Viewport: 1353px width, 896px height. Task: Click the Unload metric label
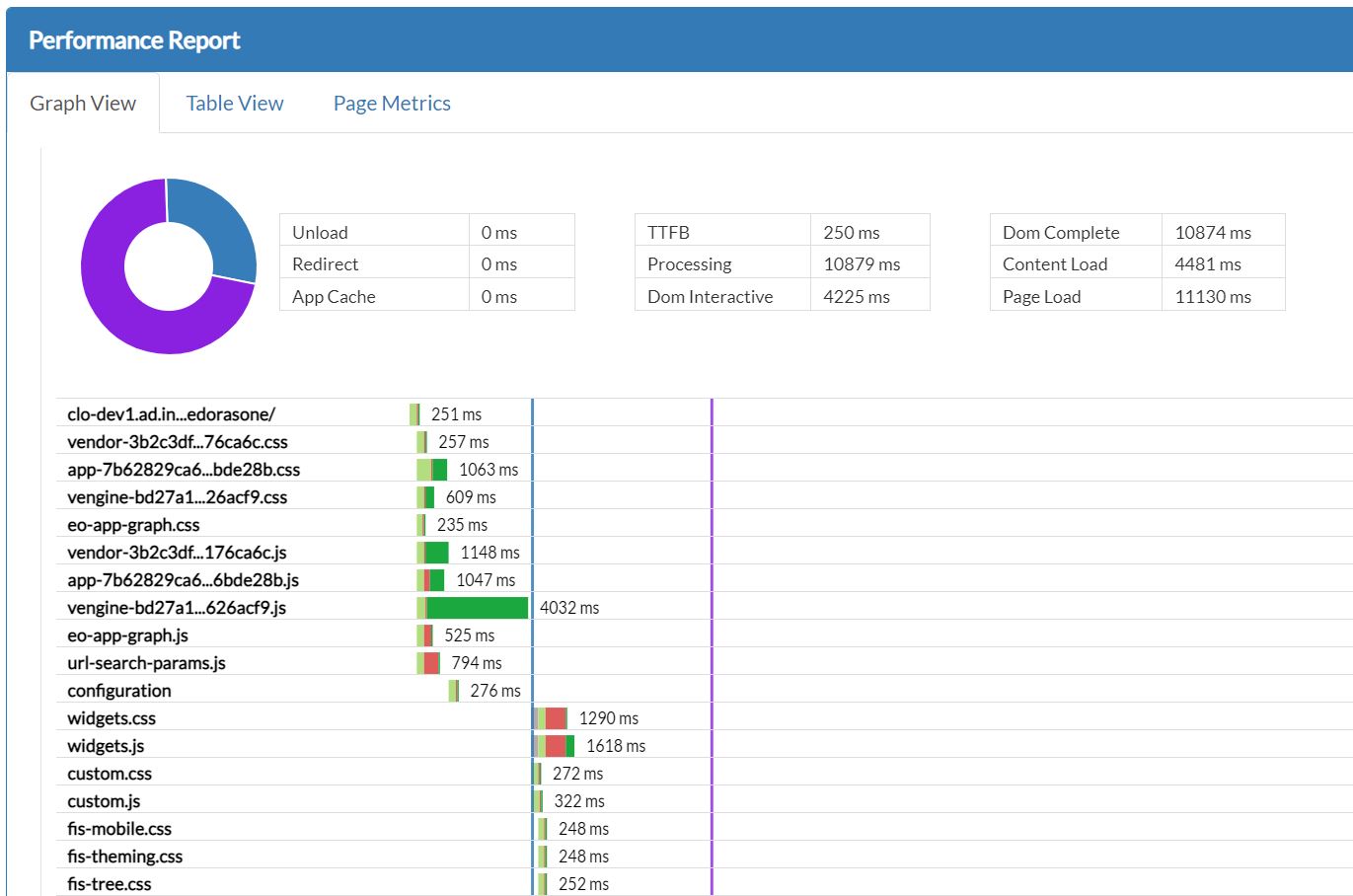[320, 233]
